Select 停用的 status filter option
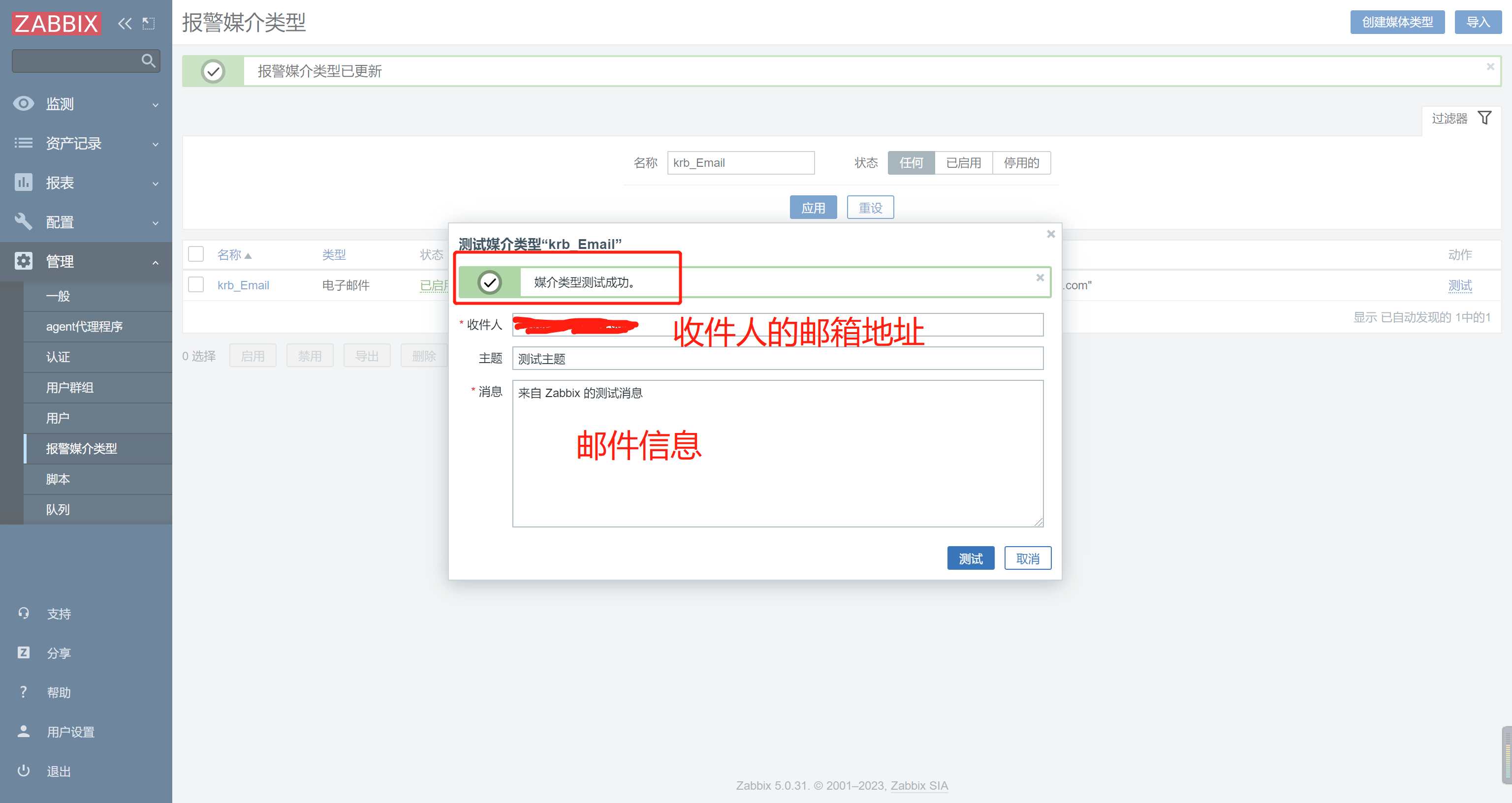Viewport: 1512px width, 803px height. 1022,162
